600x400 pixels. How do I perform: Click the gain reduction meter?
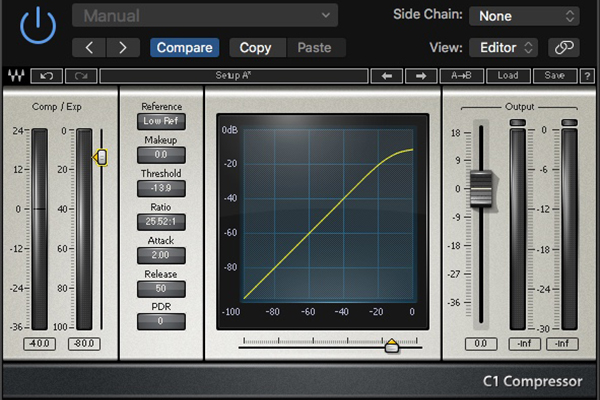(x=84, y=229)
